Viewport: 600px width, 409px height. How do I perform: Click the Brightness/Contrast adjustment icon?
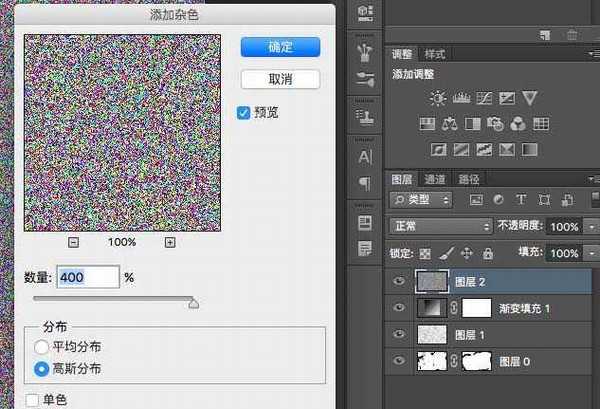(437, 98)
